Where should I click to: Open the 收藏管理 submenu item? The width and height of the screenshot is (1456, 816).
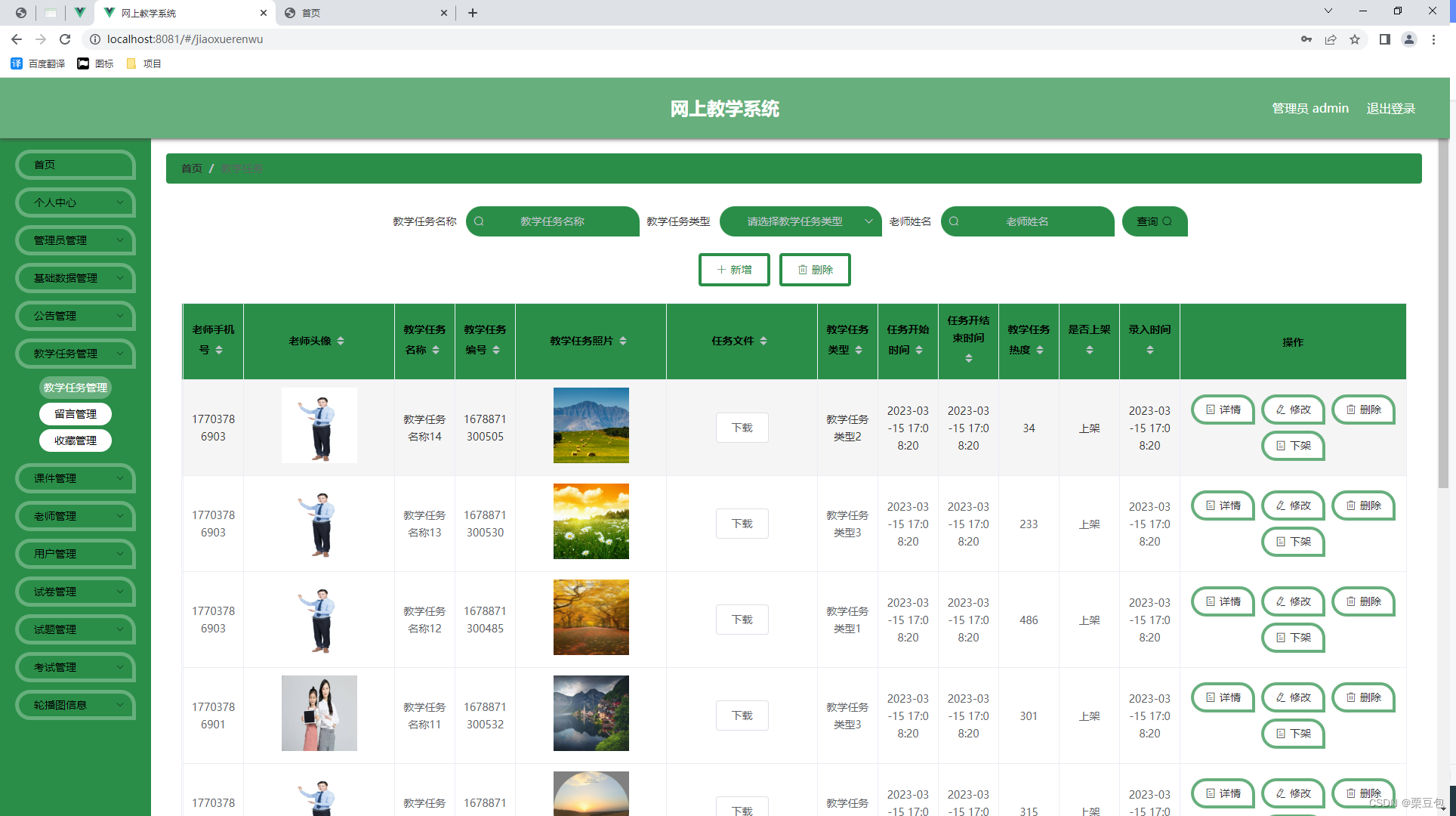tap(76, 440)
